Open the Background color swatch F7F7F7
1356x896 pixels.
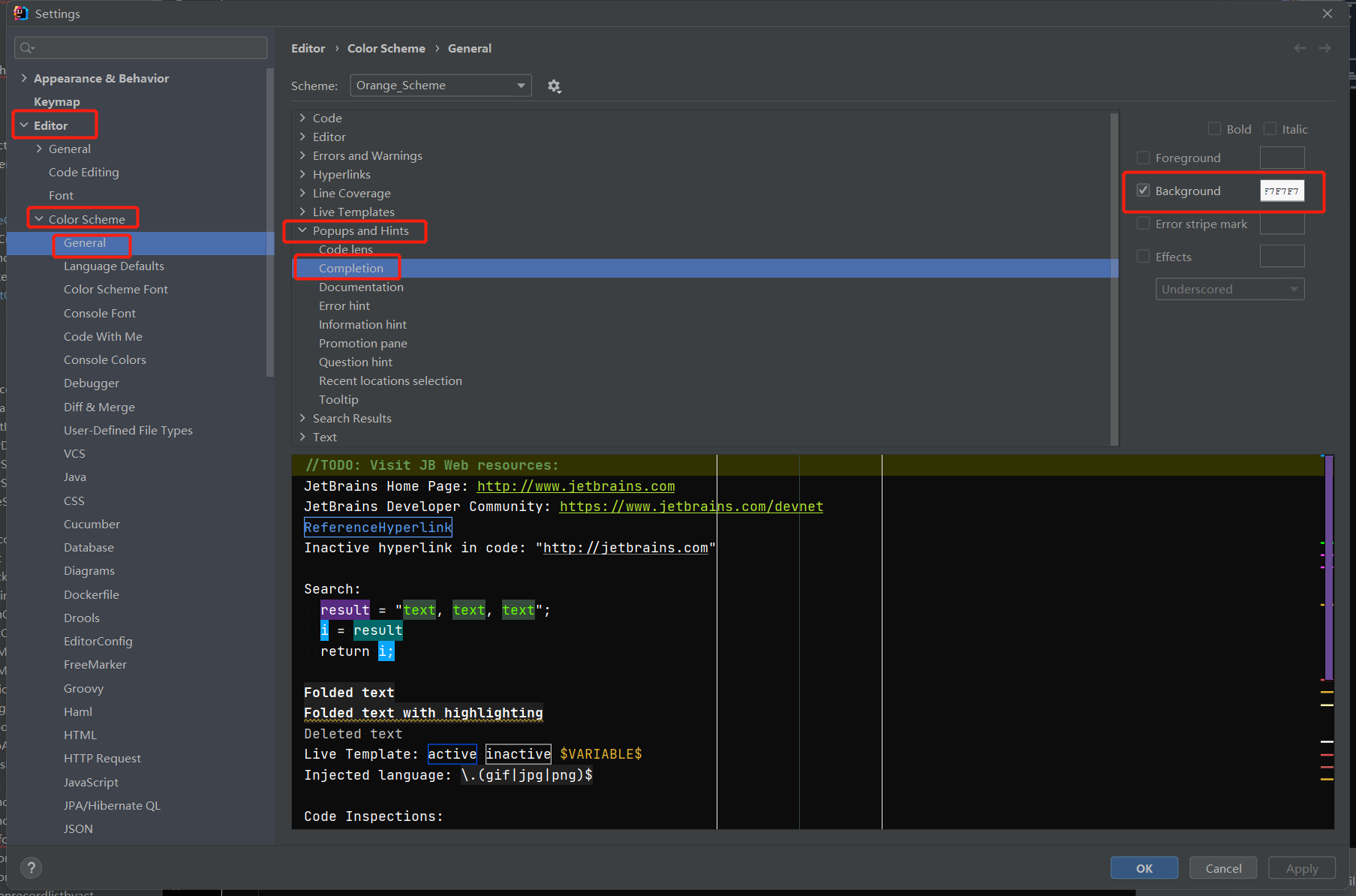click(x=1282, y=191)
